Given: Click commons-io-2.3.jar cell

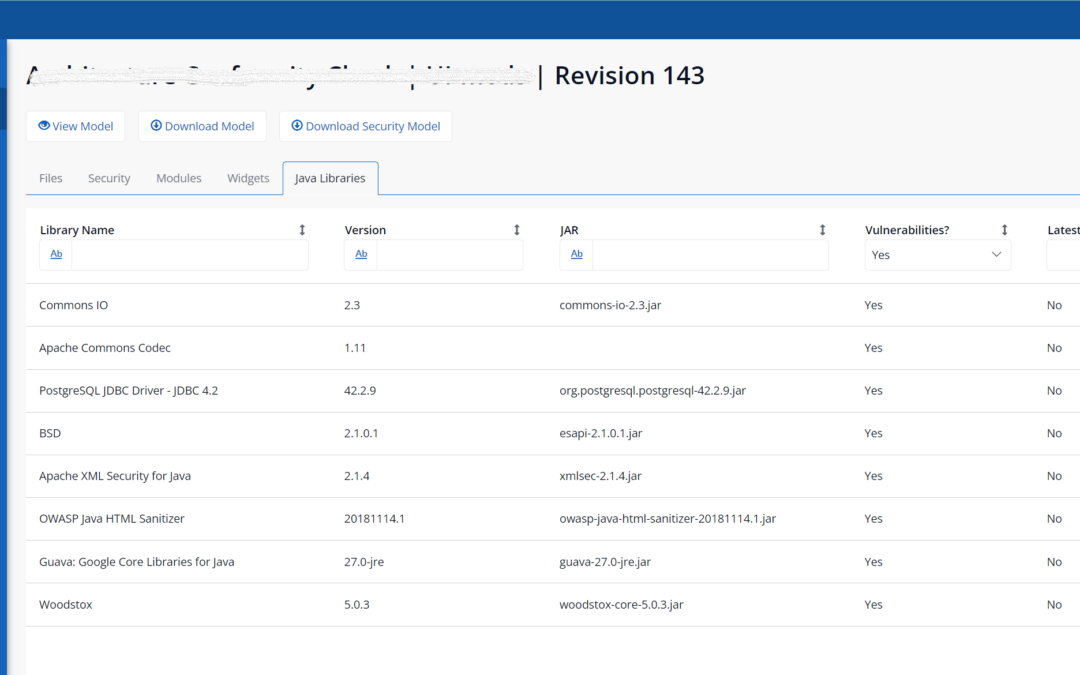Looking at the screenshot, I should click(610, 305).
